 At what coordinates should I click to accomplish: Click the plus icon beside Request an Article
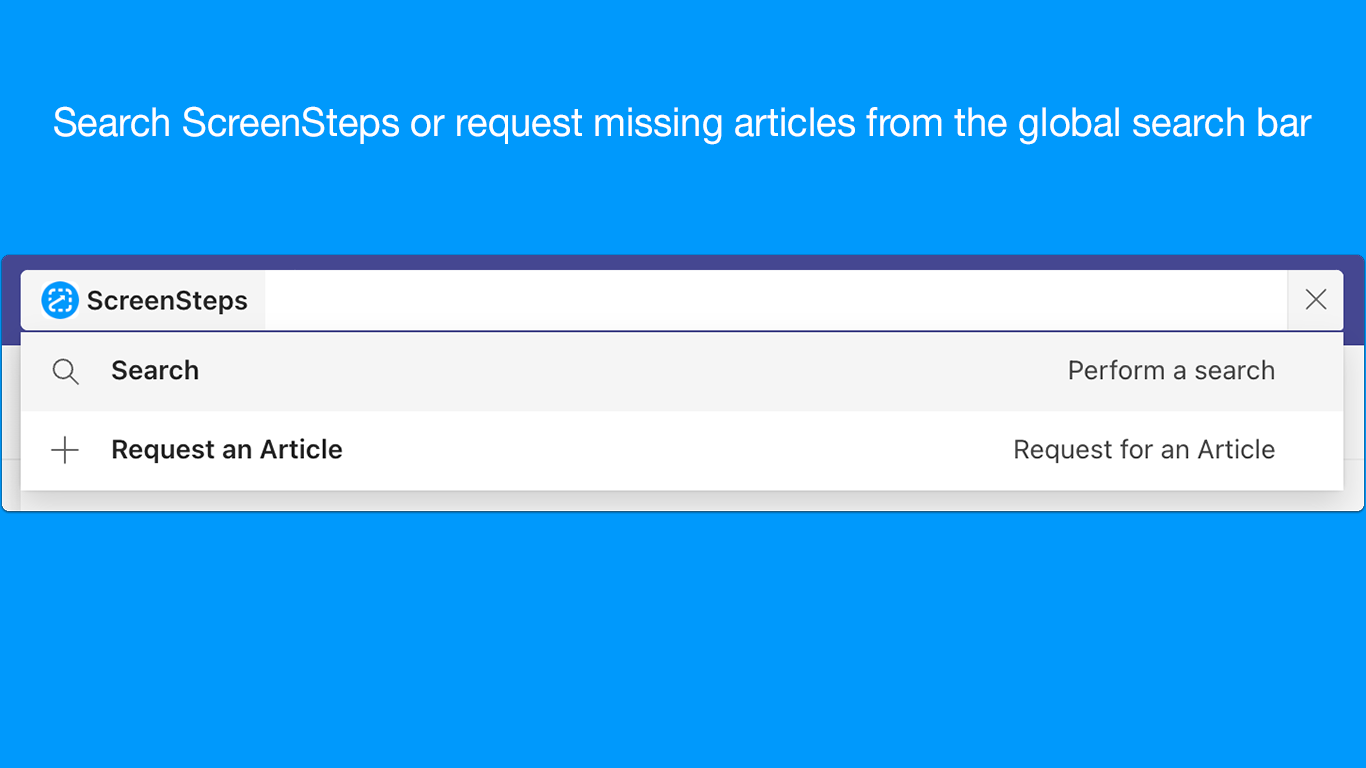(x=65, y=450)
